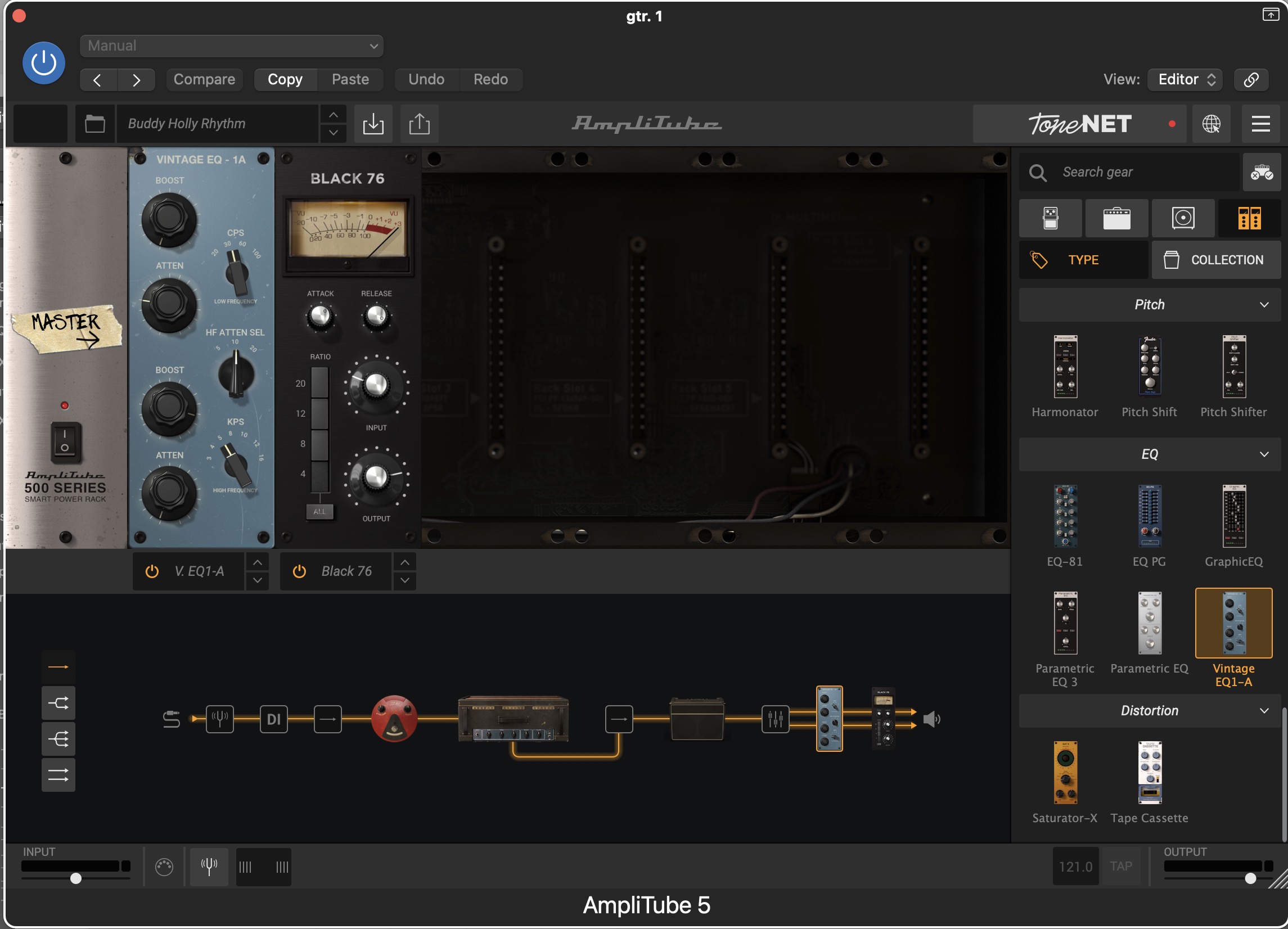Image resolution: width=1288 pixels, height=929 pixels.
Task: Toggle the Black 76 power button
Action: 299,571
